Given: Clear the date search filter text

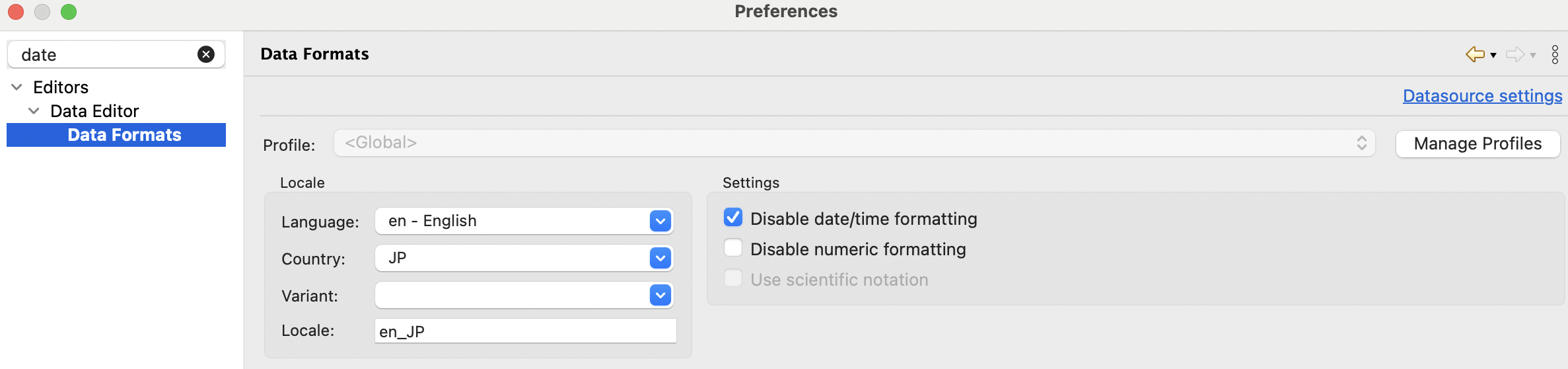Looking at the screenshot, I should point(206,54).
